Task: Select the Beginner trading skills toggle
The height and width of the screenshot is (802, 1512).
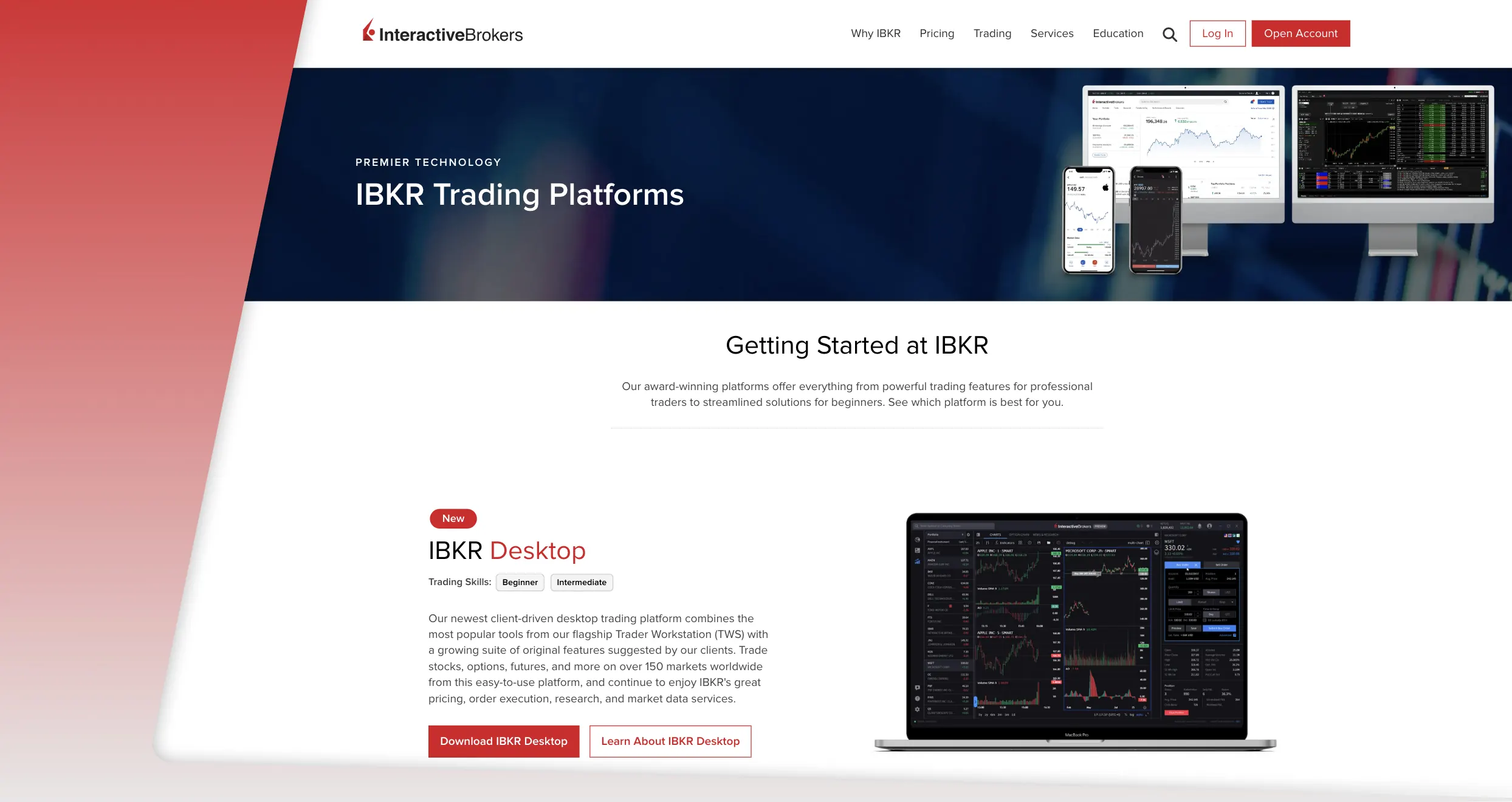Action: click(519, 582)
